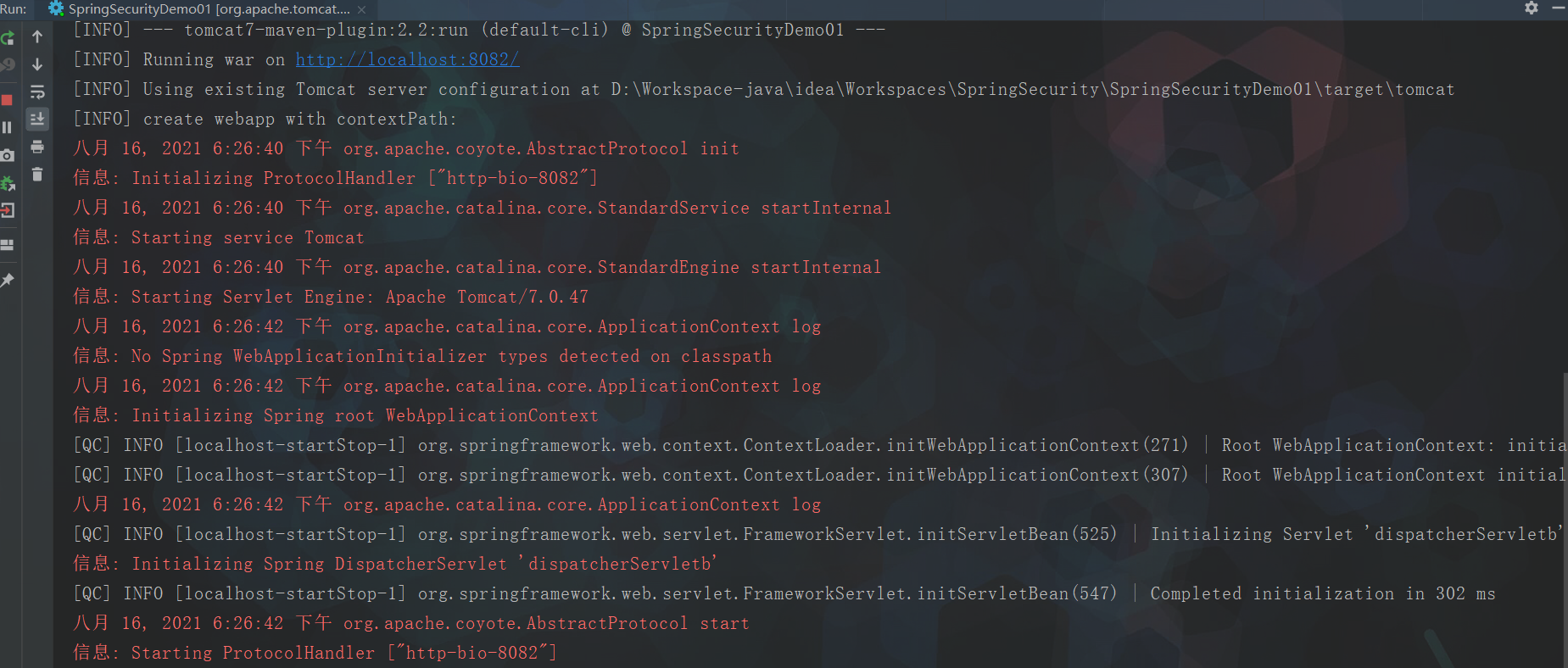Stop the running Tomcat process
The width and height of the screenshot is (1568, 668).
point(7,100)
